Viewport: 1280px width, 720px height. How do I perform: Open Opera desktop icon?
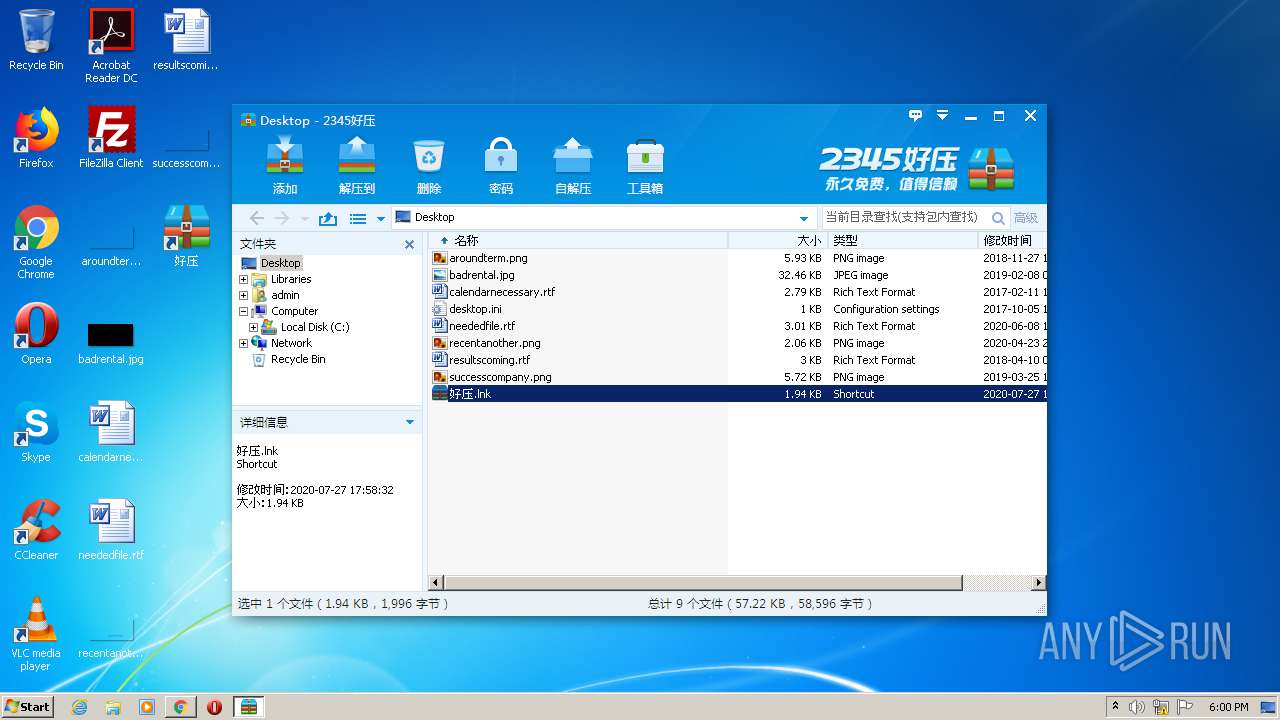tap(36, 334)
